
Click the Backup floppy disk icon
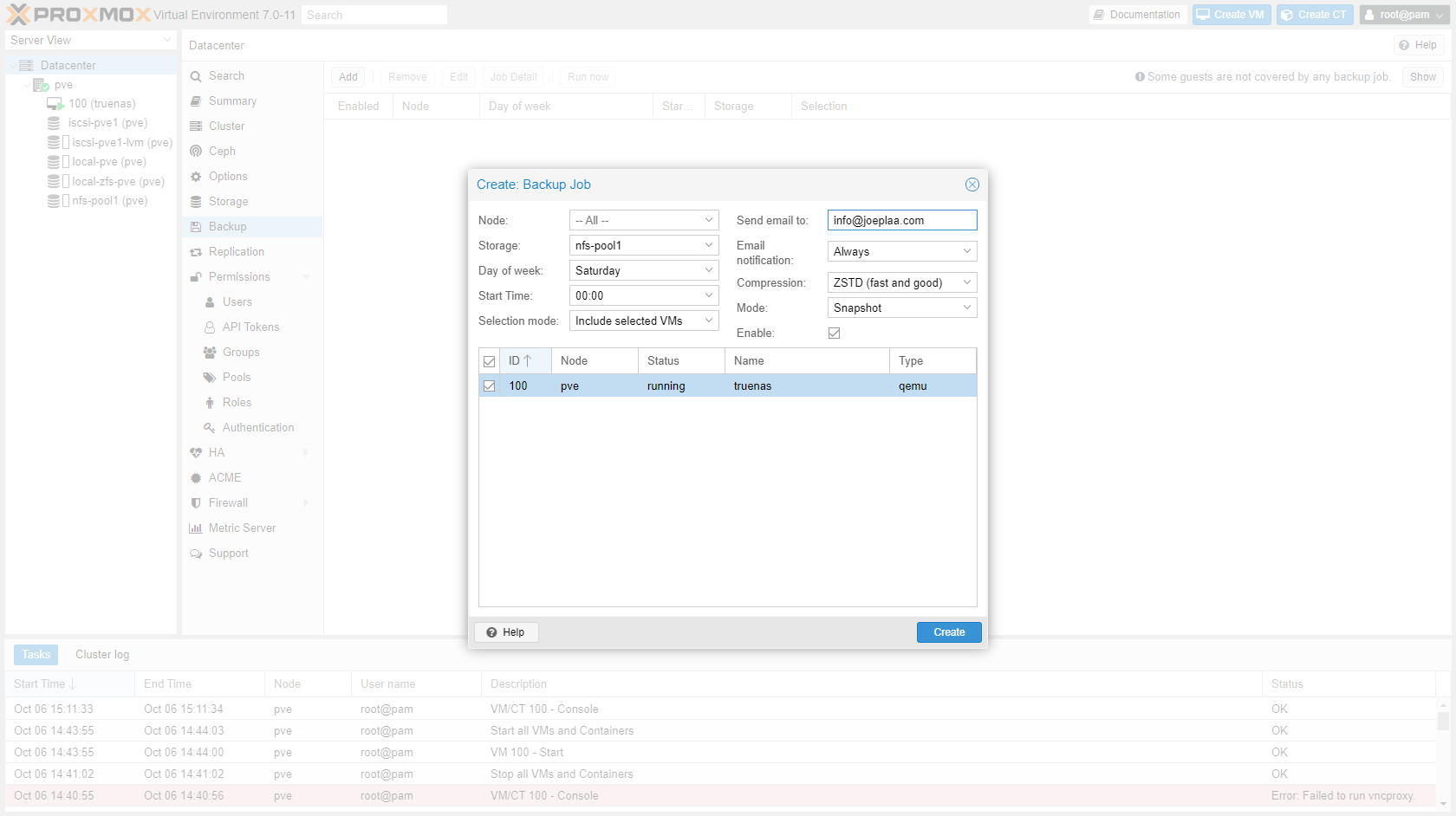click(x=196, y=227)
